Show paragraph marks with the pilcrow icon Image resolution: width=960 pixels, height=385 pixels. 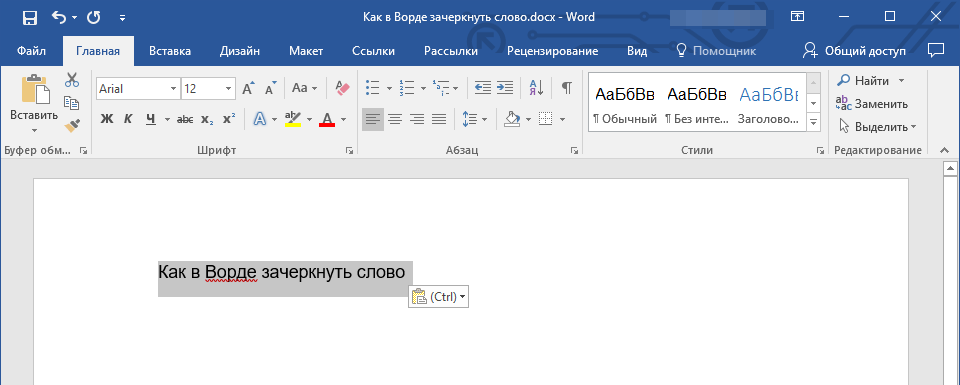click(567, 88)
